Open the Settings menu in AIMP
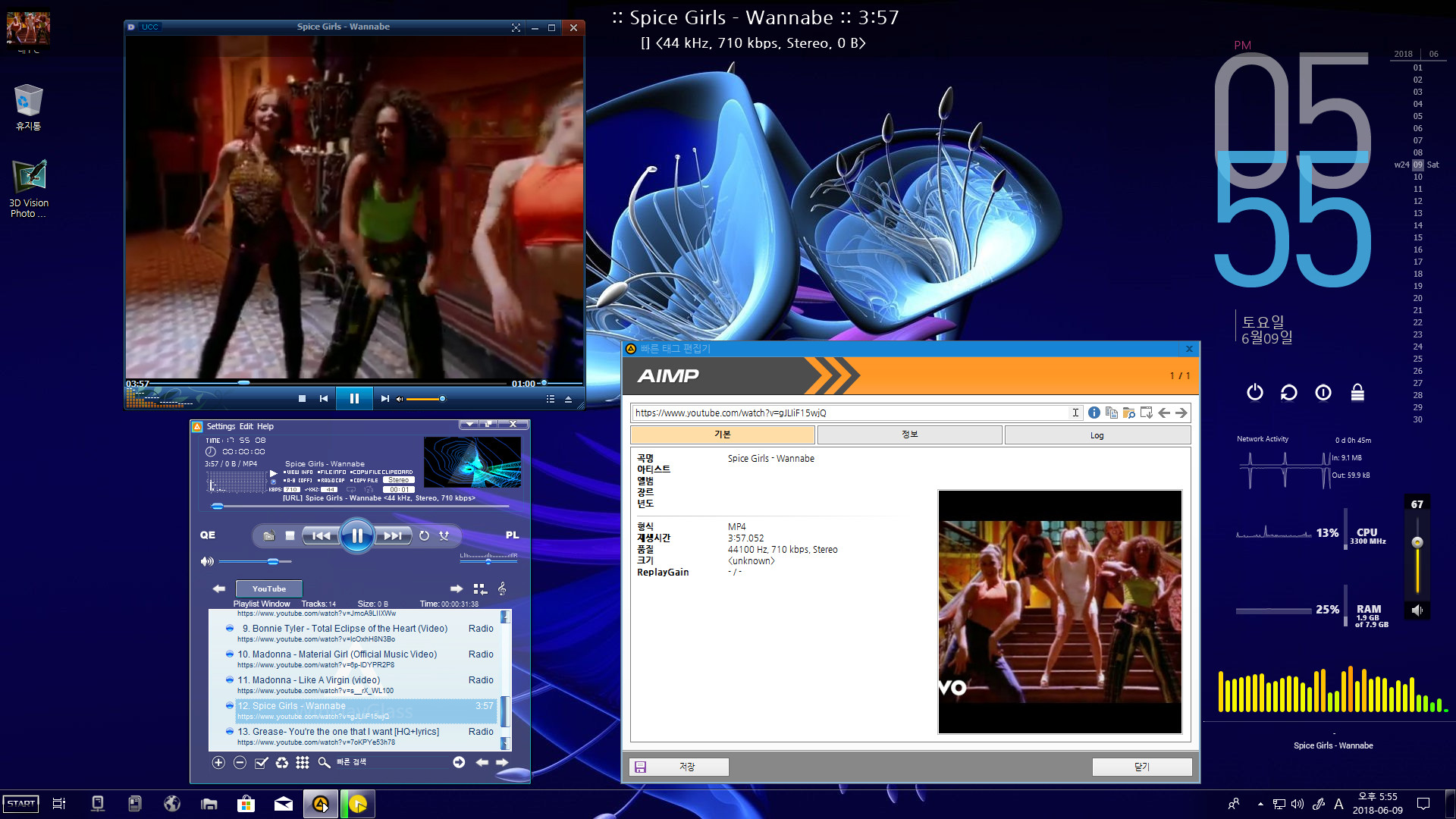The height and width of the screenshot is (819, 1456). coord(221,426)
